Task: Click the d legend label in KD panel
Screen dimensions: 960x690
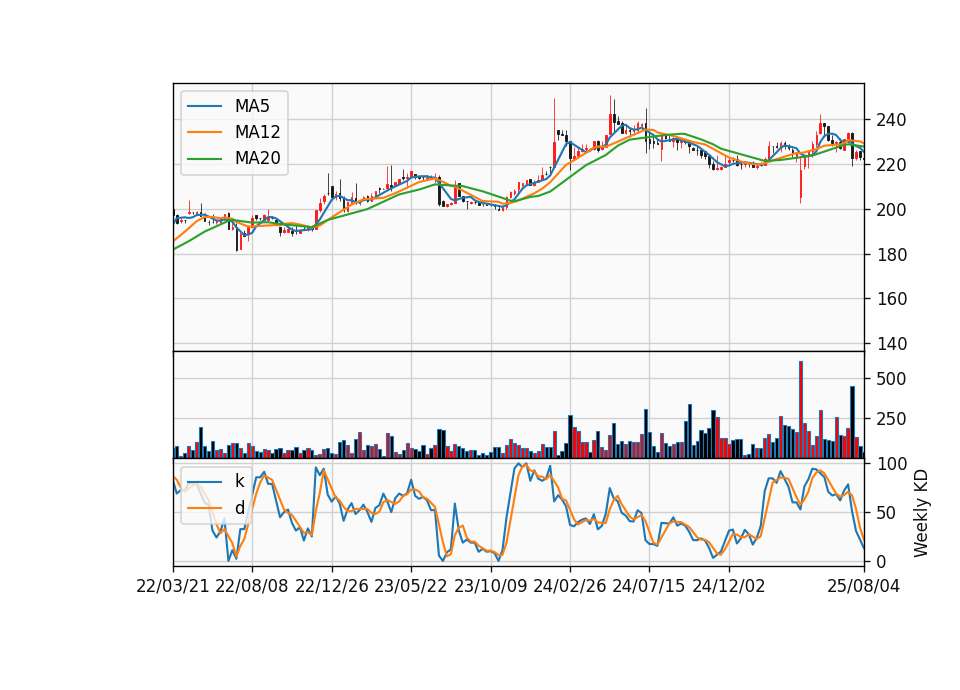Action: pos(239,508)
